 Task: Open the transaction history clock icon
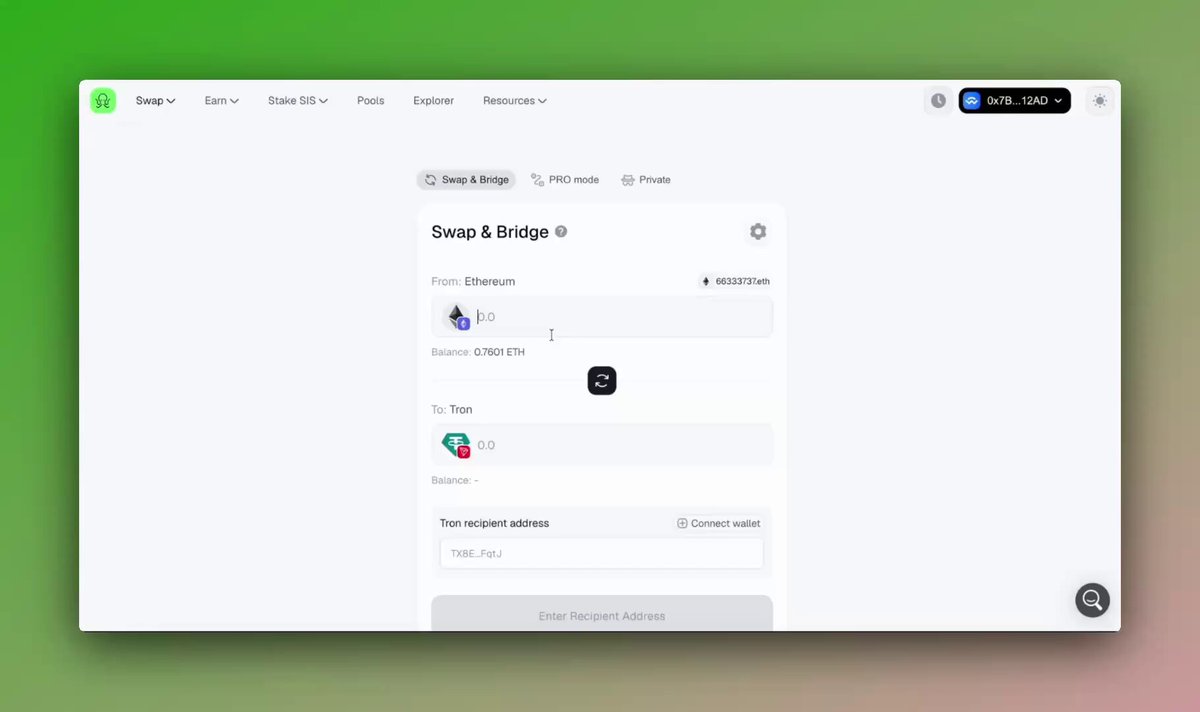[x=938, y=101]
